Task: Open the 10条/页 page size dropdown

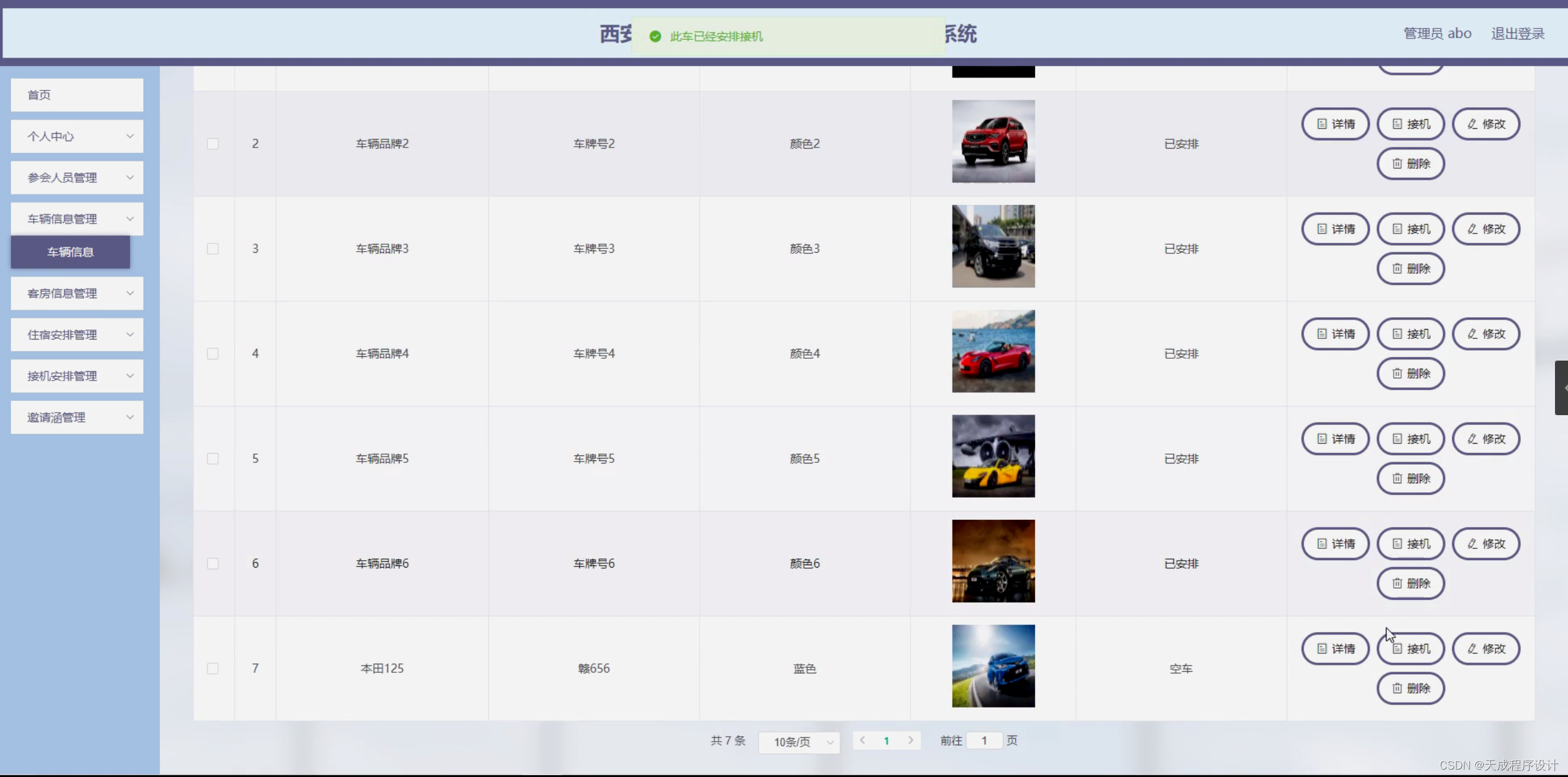Action: [799, 742]
